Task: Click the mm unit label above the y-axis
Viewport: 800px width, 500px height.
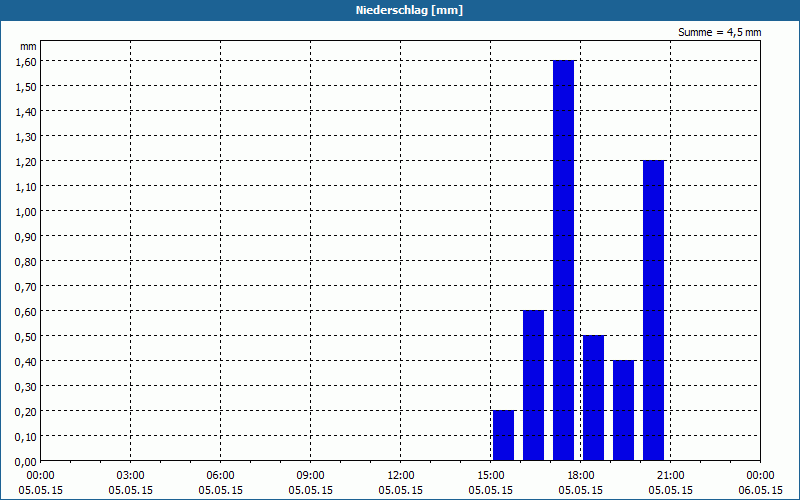Action: pos(29,46)
